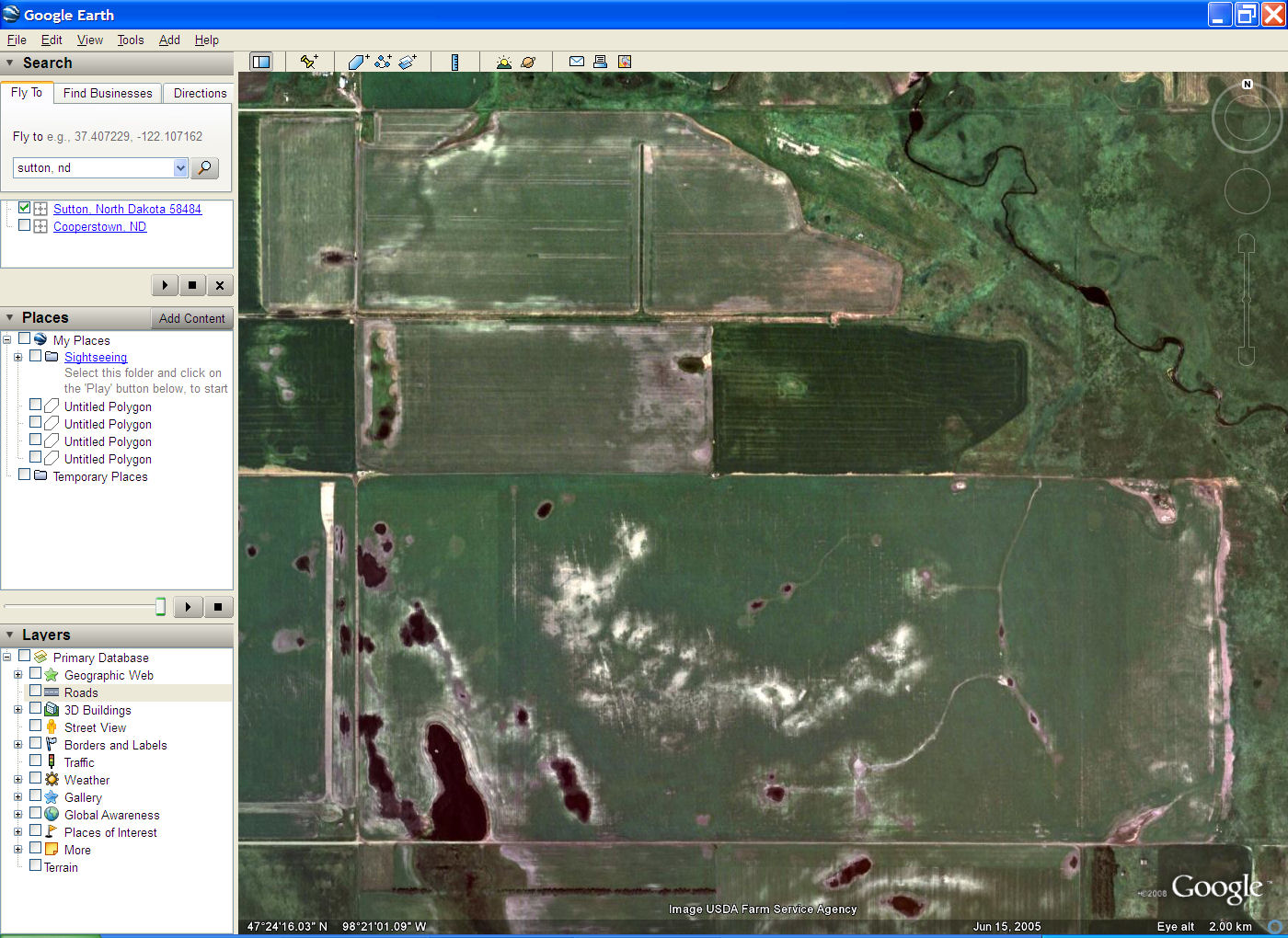Open the Fly To history dropdown
The width and height of the screenshot is (1288, 938).
pyautogui.click(x=180, y=167)
